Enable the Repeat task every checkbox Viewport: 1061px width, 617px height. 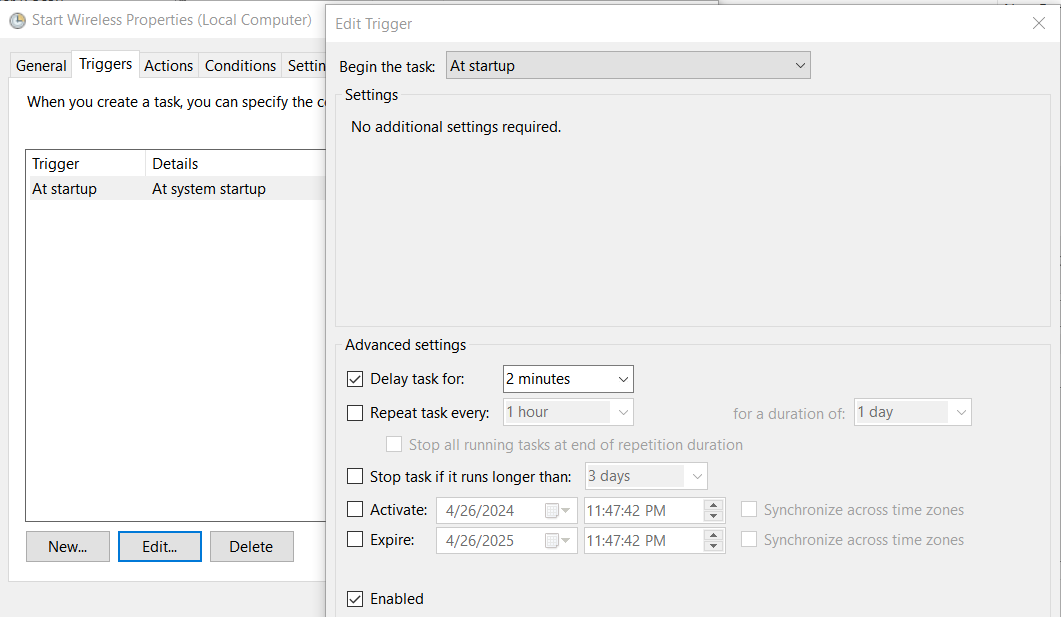pyautogui.click(x=355, y=413)
